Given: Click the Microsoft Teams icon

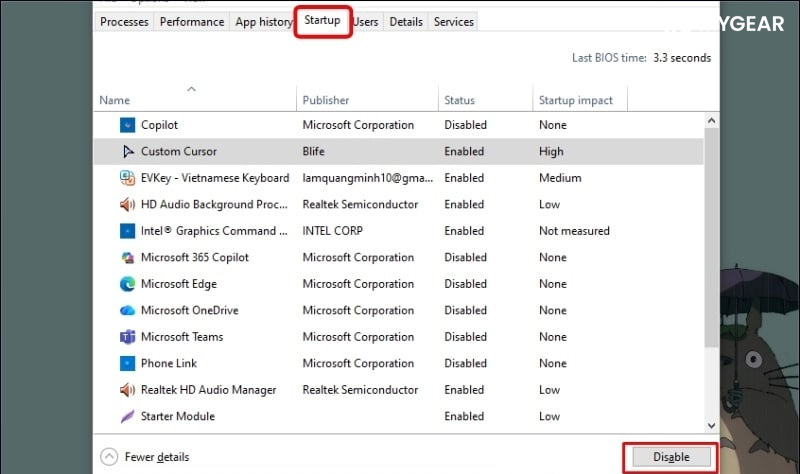Looking at the screenshot, I should click(127, 337).
